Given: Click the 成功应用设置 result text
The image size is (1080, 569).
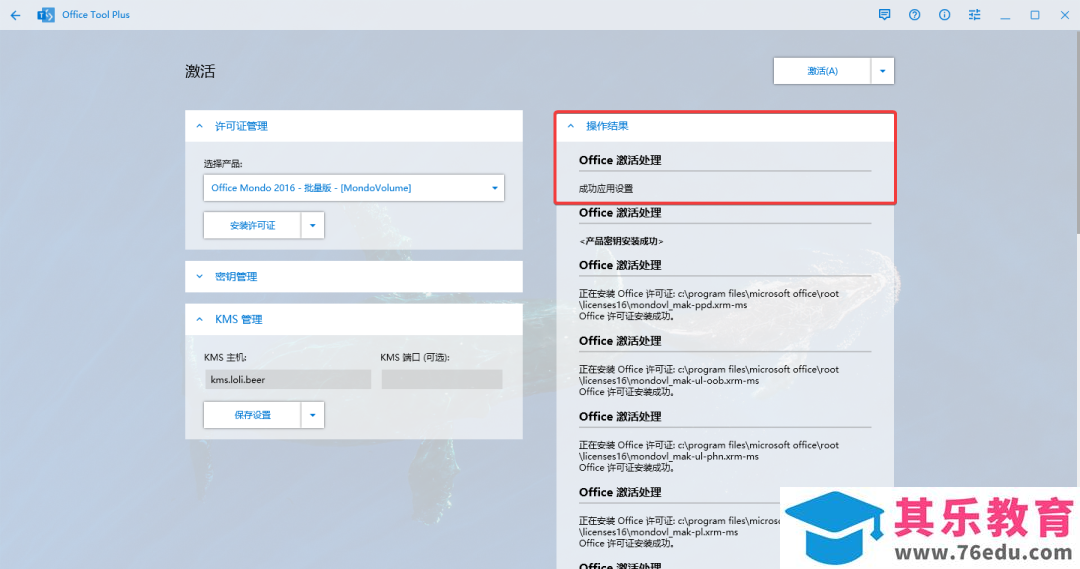Looking at the screenshot, I should [605, 189].
